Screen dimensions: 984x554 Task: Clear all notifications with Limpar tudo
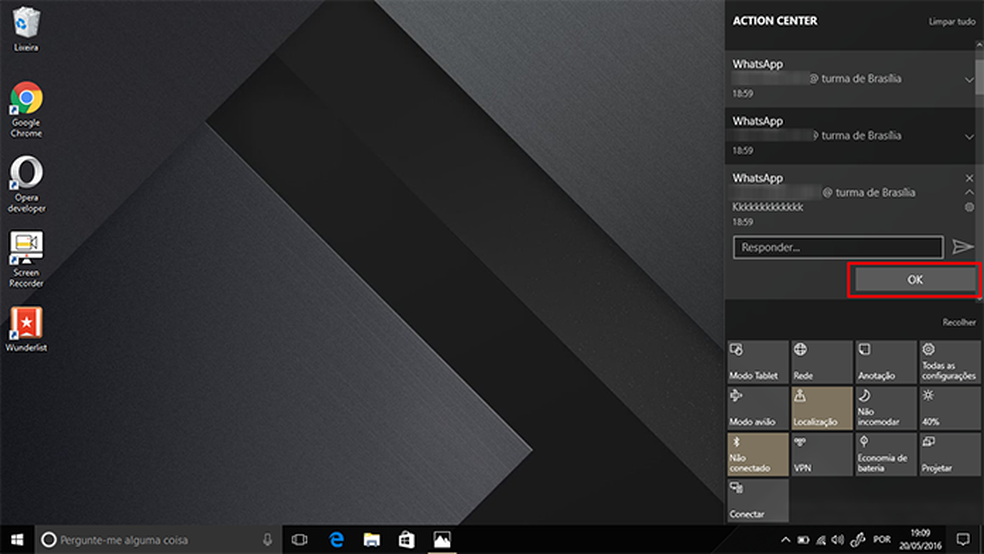952,22
